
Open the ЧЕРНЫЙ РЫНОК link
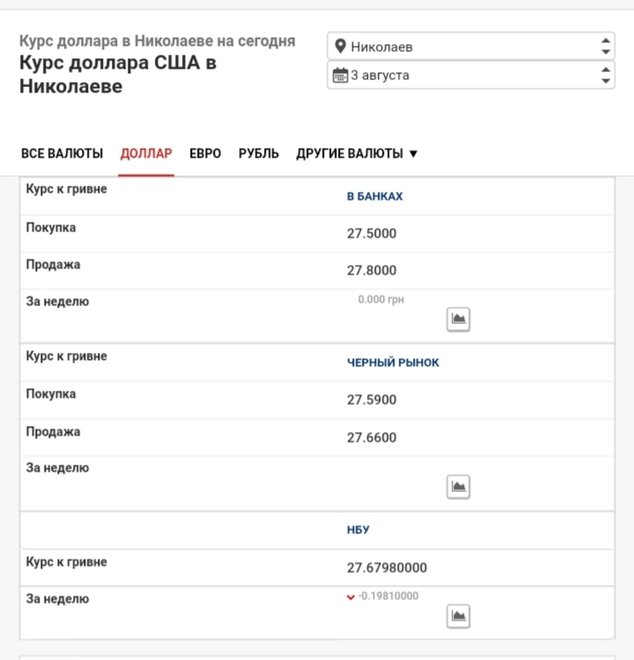coord(393,362)
